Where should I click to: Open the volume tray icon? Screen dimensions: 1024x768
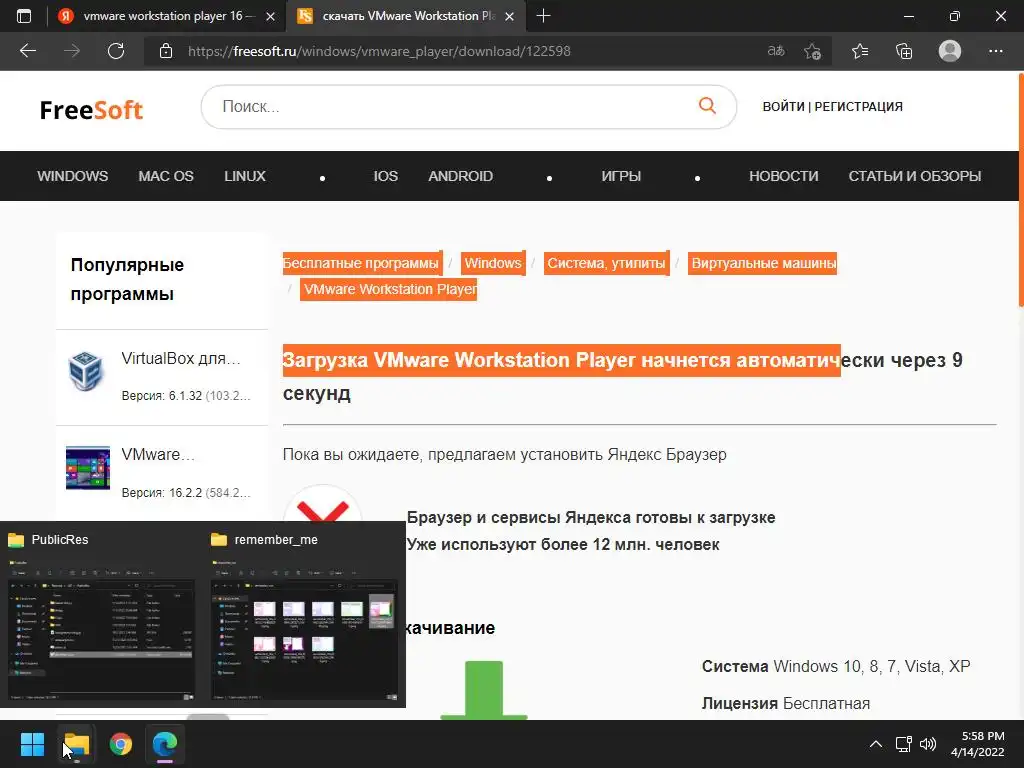tap(927, 744)
